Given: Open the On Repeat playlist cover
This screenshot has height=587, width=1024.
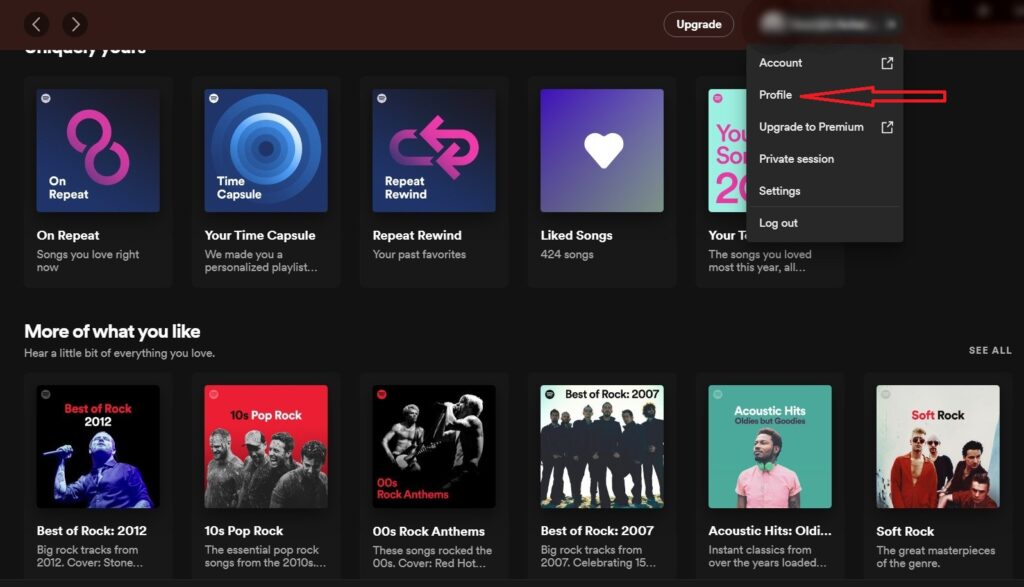Looking at the screenshot, I should tap(98, 151).
